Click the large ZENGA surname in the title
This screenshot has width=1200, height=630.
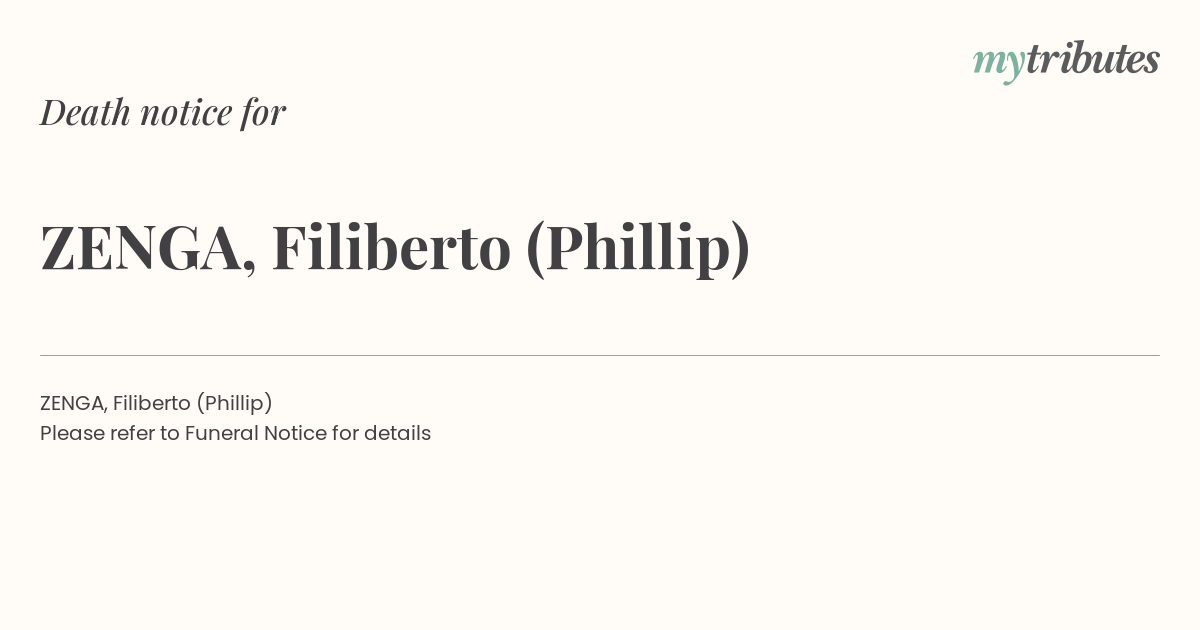[141, 248]
